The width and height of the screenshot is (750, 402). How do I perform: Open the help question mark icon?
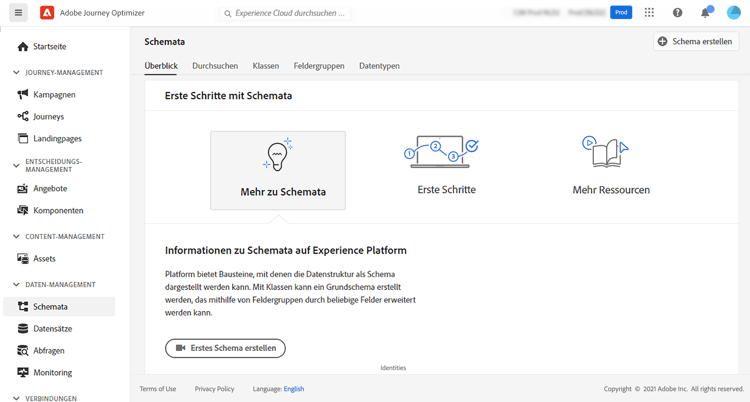pyautogui.click(x=677, y=13)
